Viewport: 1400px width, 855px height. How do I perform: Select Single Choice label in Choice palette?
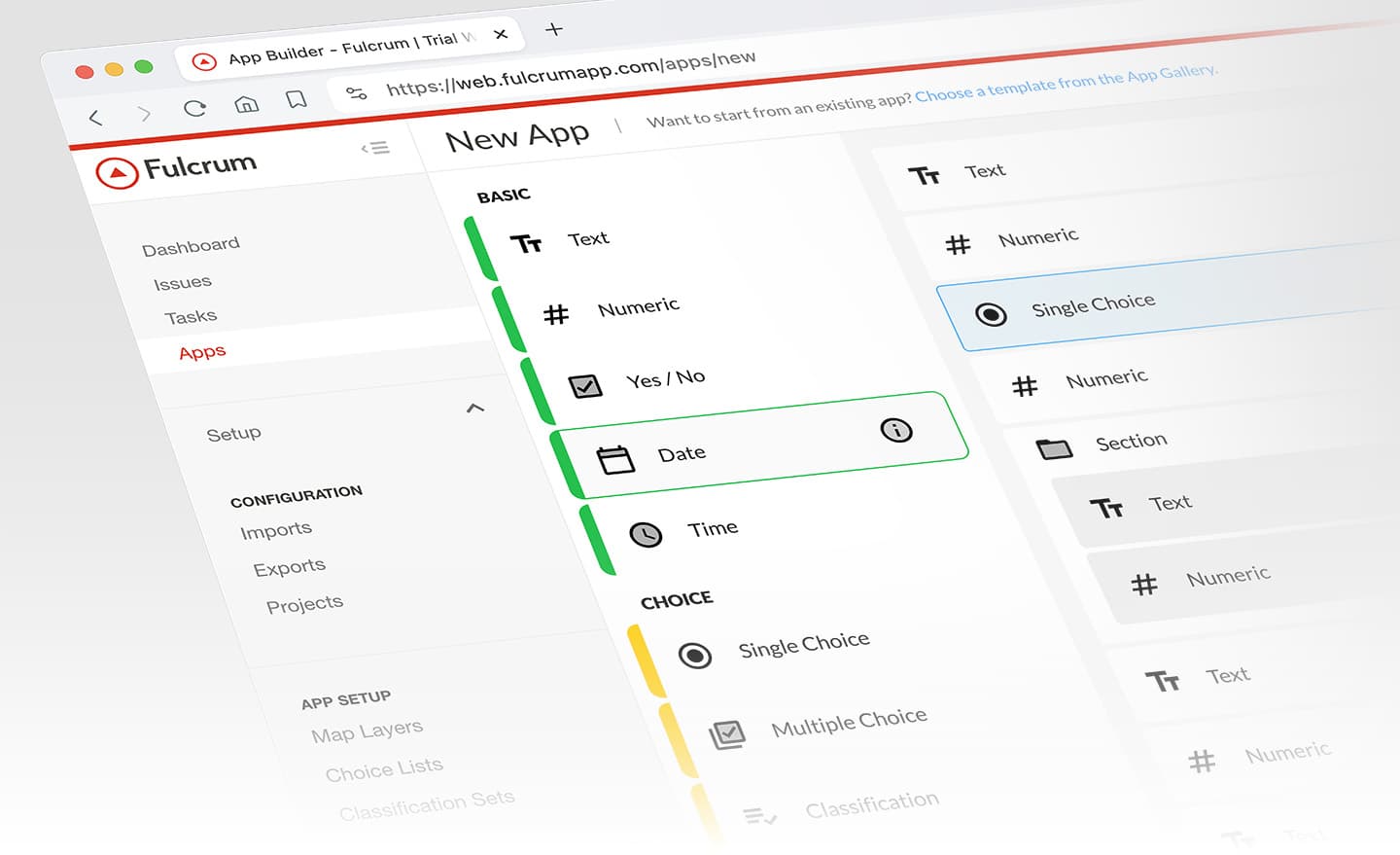click(804, 645)
